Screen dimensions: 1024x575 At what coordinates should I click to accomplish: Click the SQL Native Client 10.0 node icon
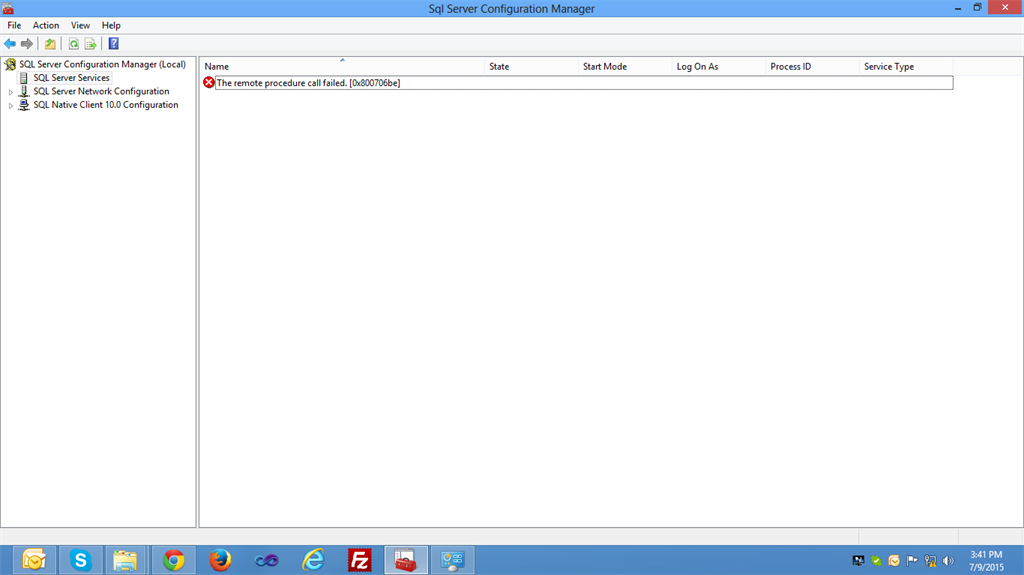(x=24, y=105)
